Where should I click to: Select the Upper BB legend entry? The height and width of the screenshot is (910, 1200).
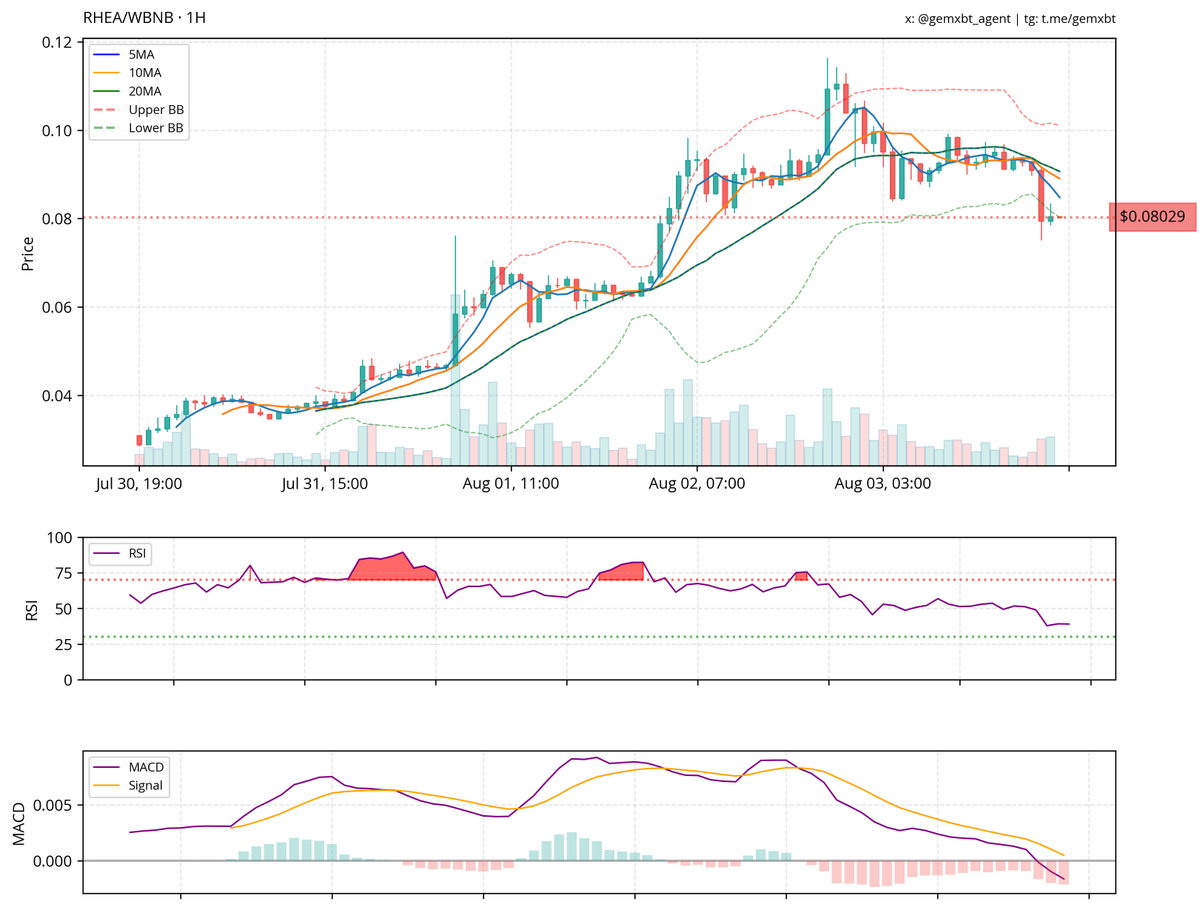(x=141, y=110)
